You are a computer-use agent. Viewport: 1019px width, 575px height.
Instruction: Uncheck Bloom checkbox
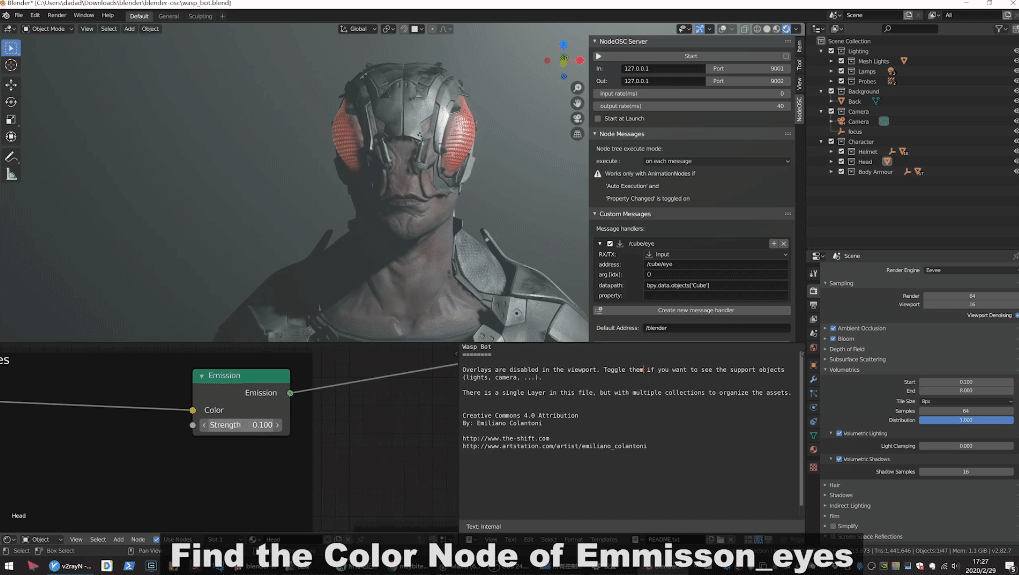(x=833, y=339)
